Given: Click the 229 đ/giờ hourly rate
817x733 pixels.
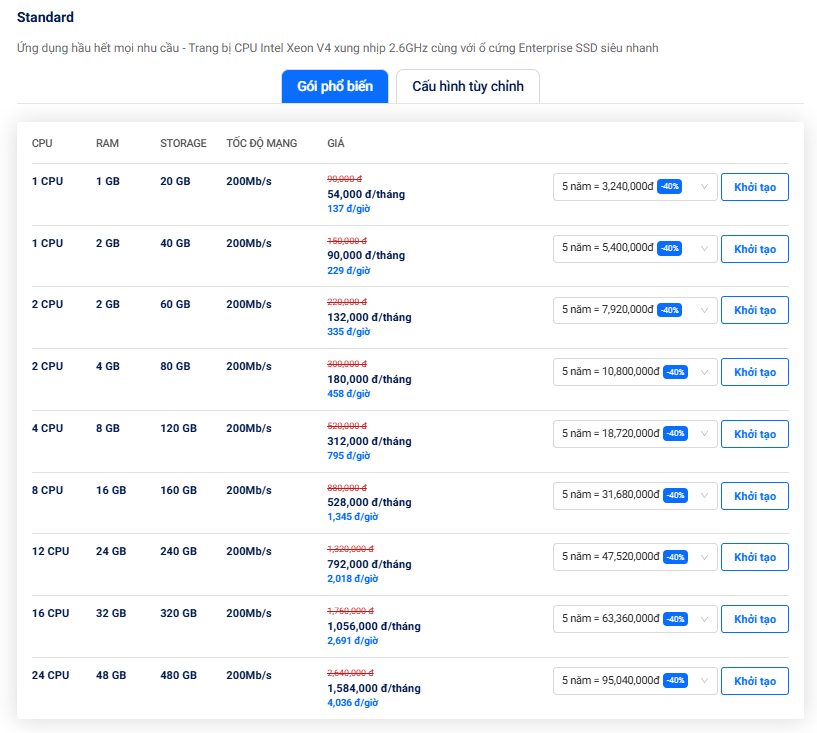Looking at the screenshot, I should (x=349, y=271).
